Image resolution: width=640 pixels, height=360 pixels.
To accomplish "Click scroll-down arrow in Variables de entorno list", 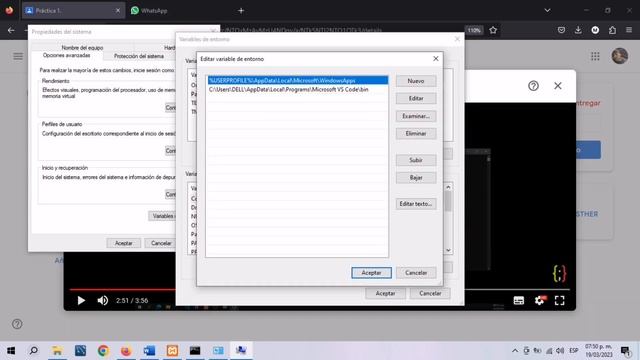I will 448,250.
